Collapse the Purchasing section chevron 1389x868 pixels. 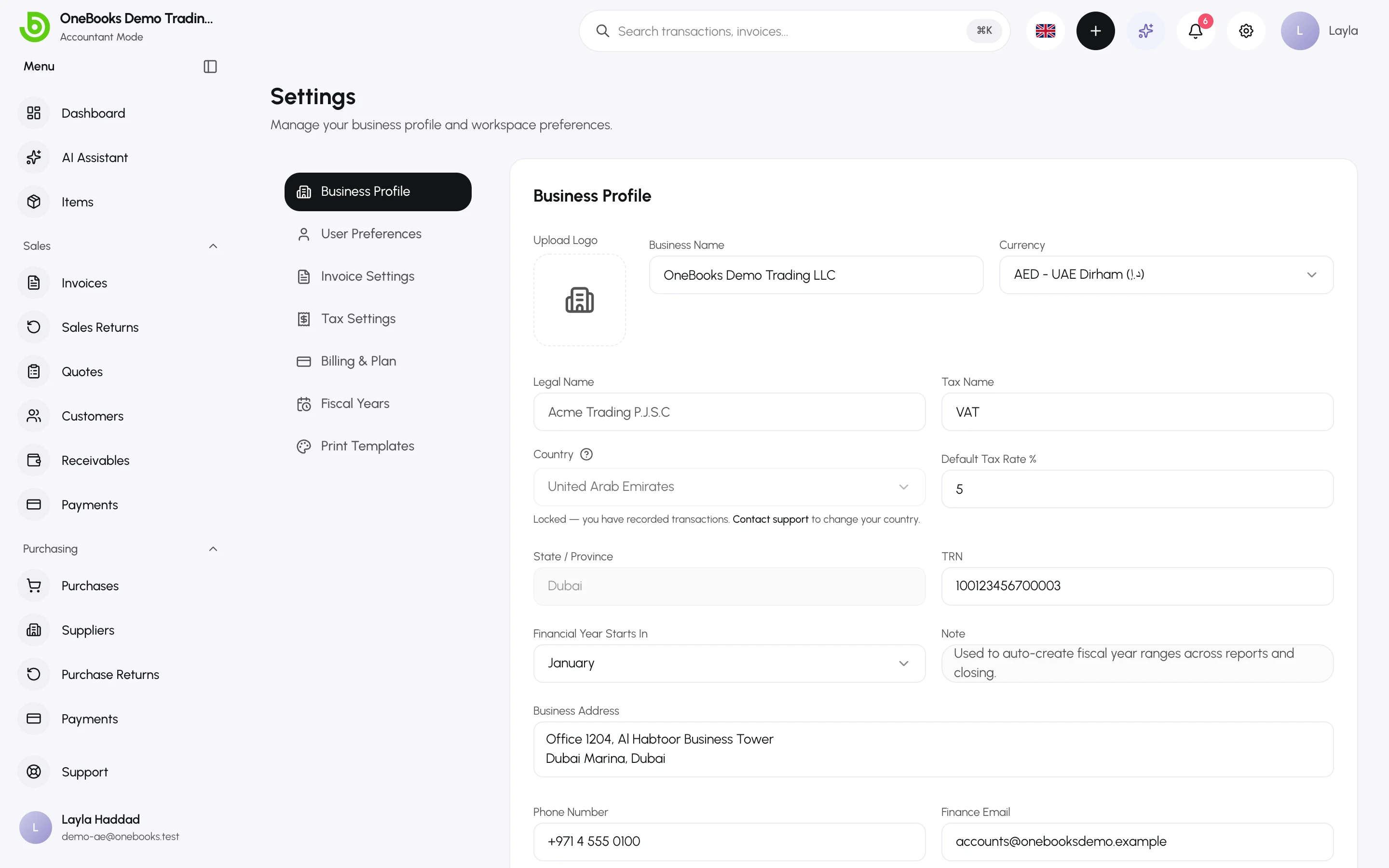(x=213, y=549)
